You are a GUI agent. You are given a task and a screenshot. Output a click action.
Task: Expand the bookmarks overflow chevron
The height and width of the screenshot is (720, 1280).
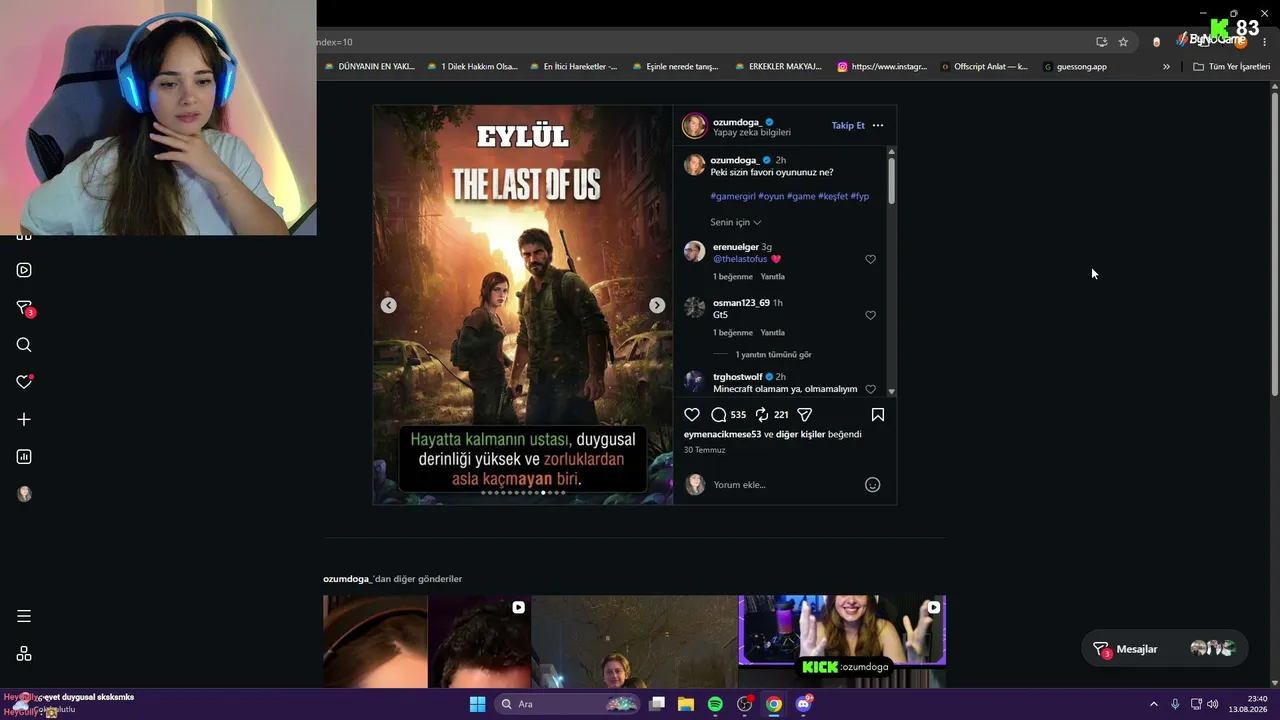(1166, 67)
